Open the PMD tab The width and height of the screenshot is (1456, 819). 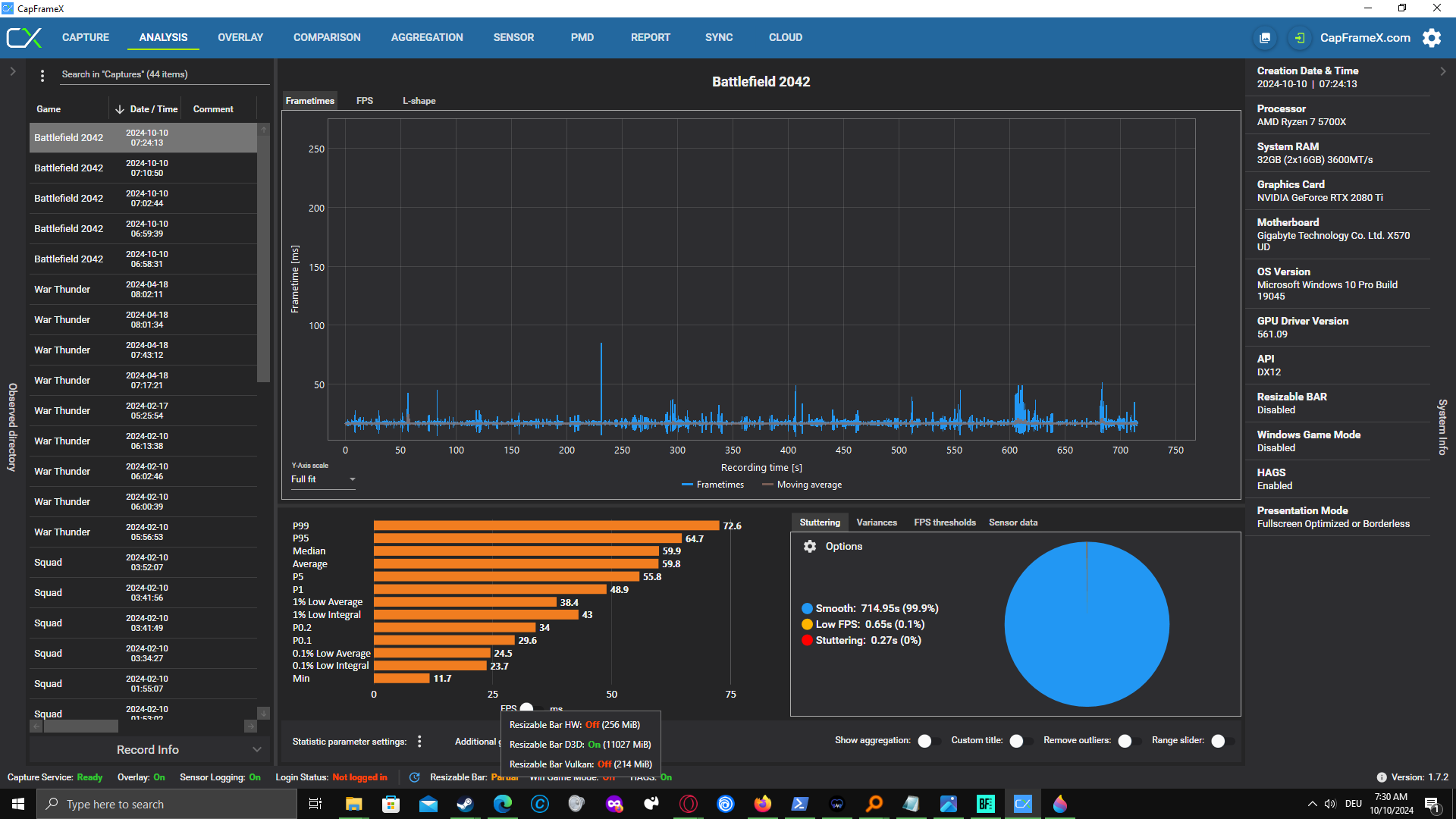click(582, 37)
